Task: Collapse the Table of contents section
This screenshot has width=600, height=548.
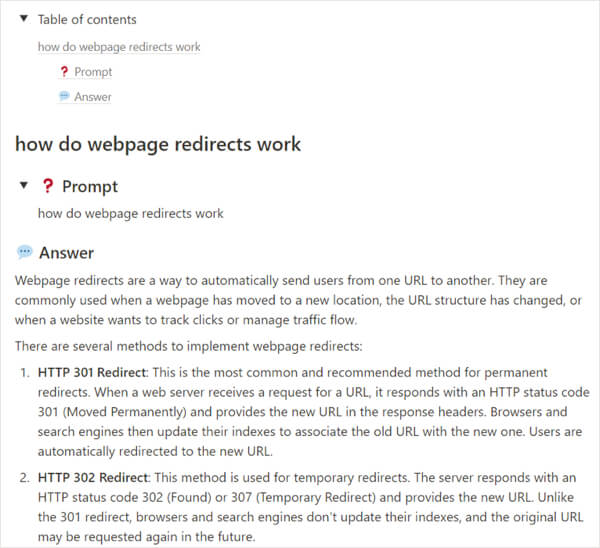Action: pos(24,19)
